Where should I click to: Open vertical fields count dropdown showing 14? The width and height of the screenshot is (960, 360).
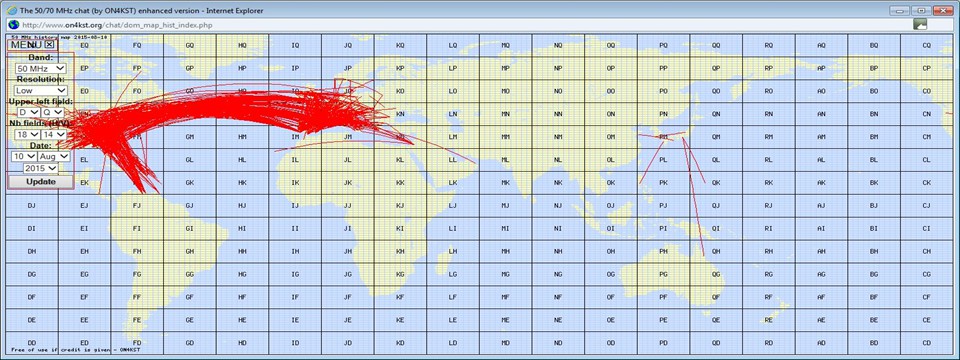53,134
